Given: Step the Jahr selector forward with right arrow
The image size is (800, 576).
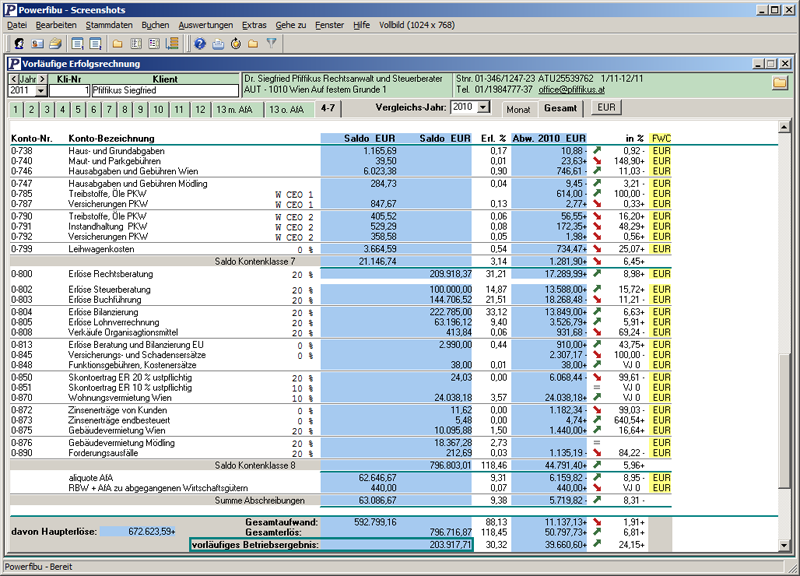Looking at the screenshot, I should point(42,78).
